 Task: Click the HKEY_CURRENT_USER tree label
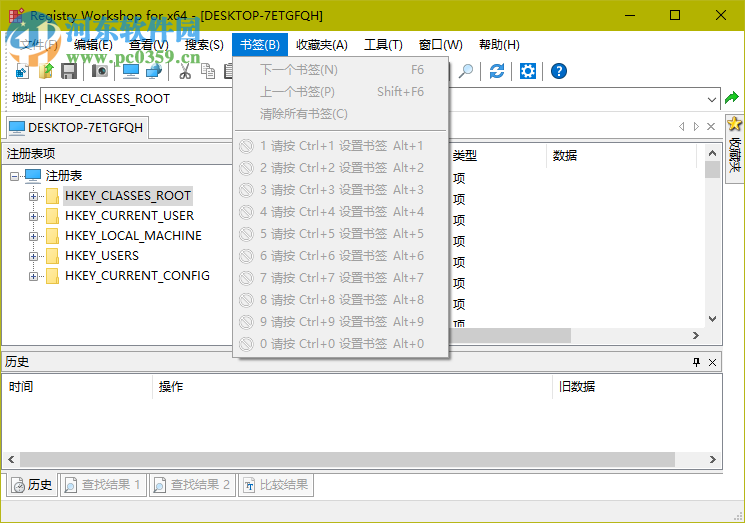point(129,216)
